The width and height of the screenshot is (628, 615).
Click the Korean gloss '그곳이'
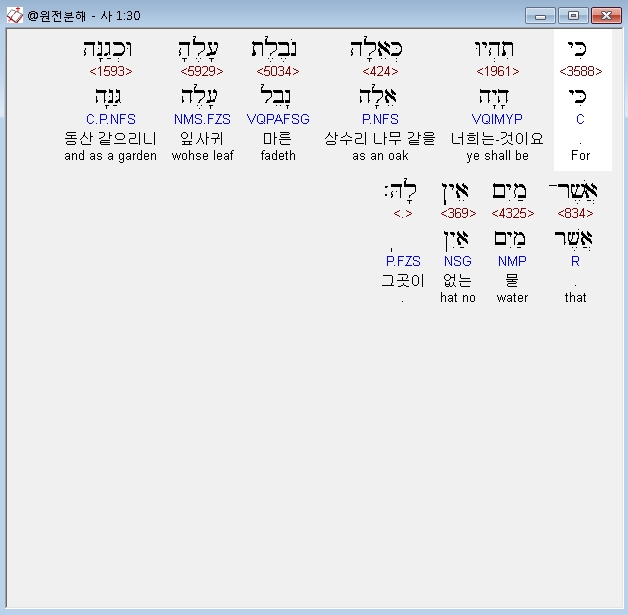[403, 280]
